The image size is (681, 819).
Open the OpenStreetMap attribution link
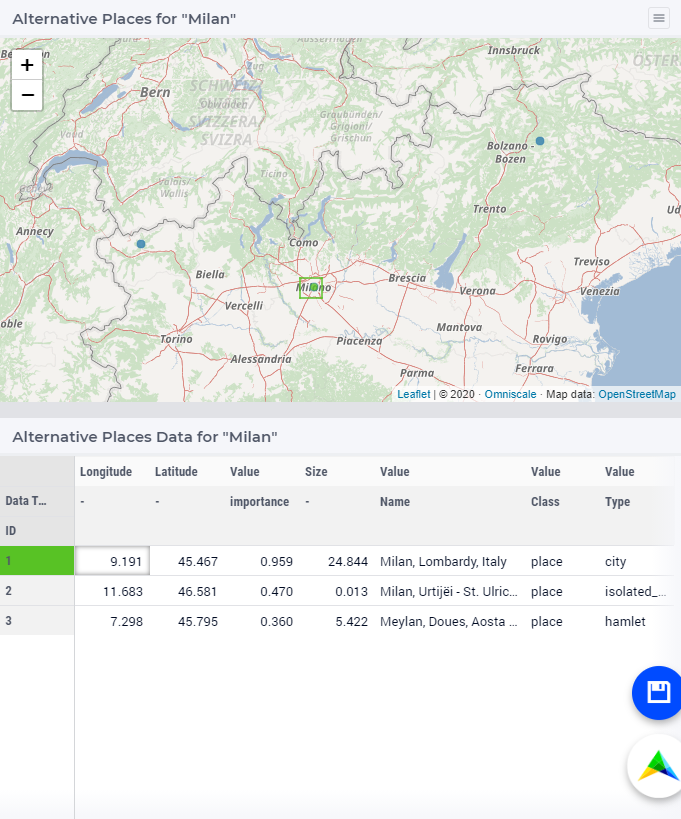637,394
